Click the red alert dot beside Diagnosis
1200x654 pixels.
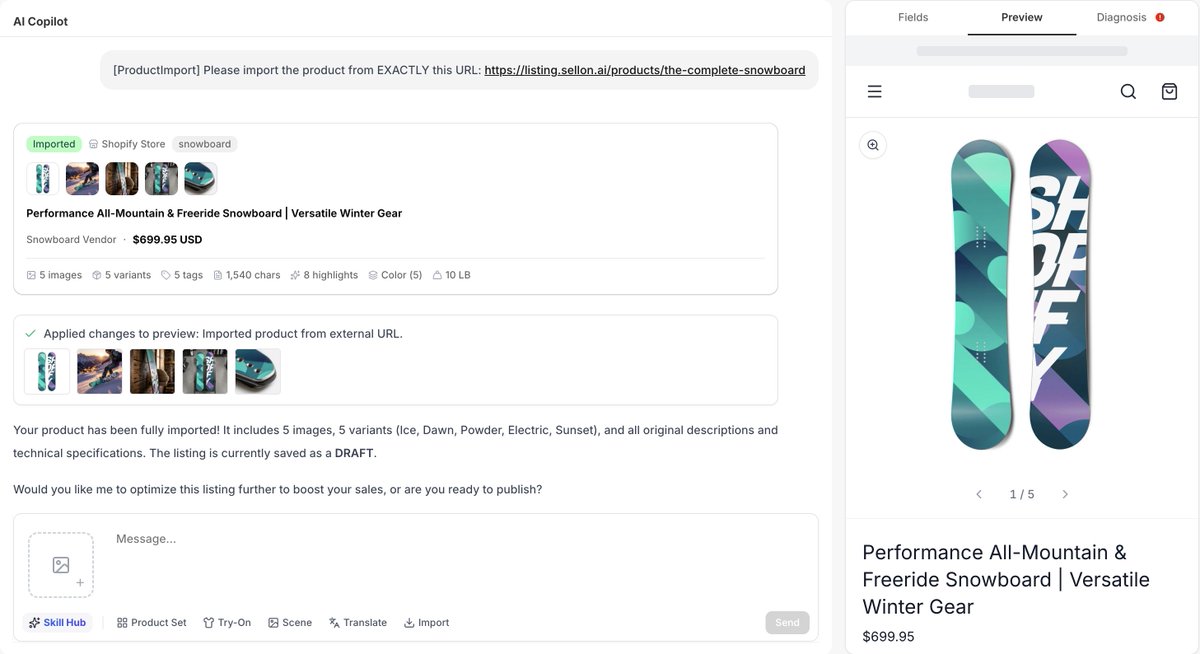click(1160, 17)
